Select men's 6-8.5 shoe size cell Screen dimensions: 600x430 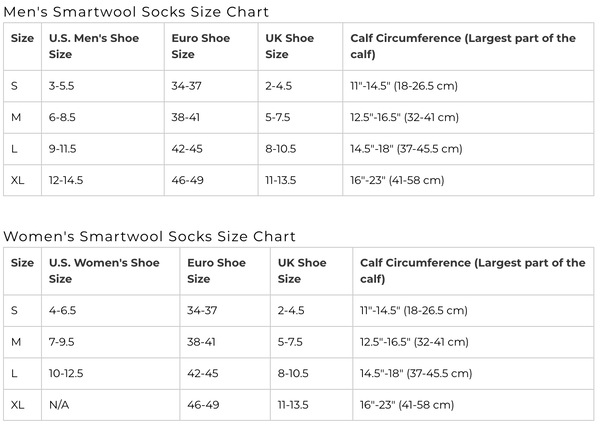point(62,117)
